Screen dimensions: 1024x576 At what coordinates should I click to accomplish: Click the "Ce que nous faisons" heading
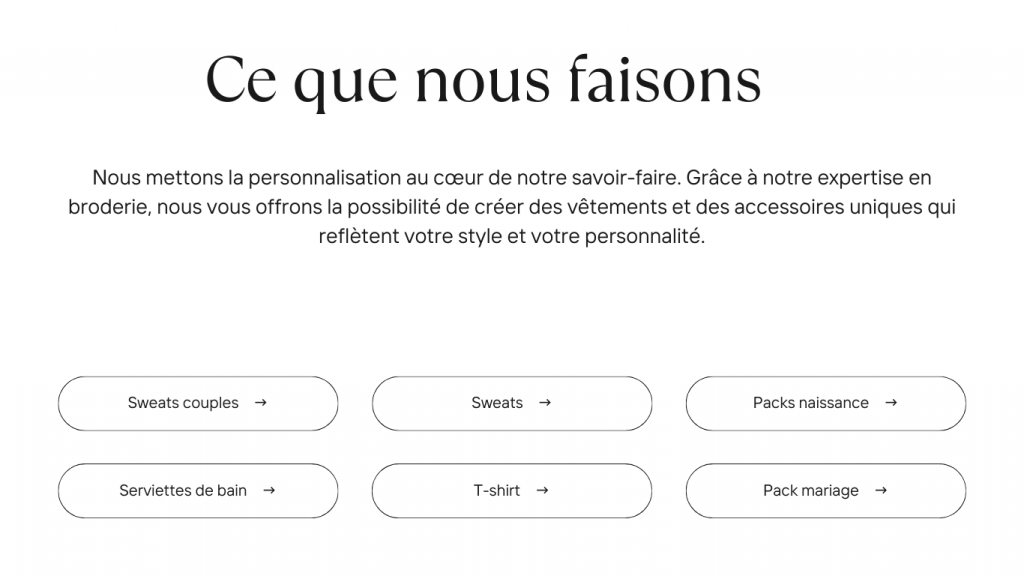(483, 80)
